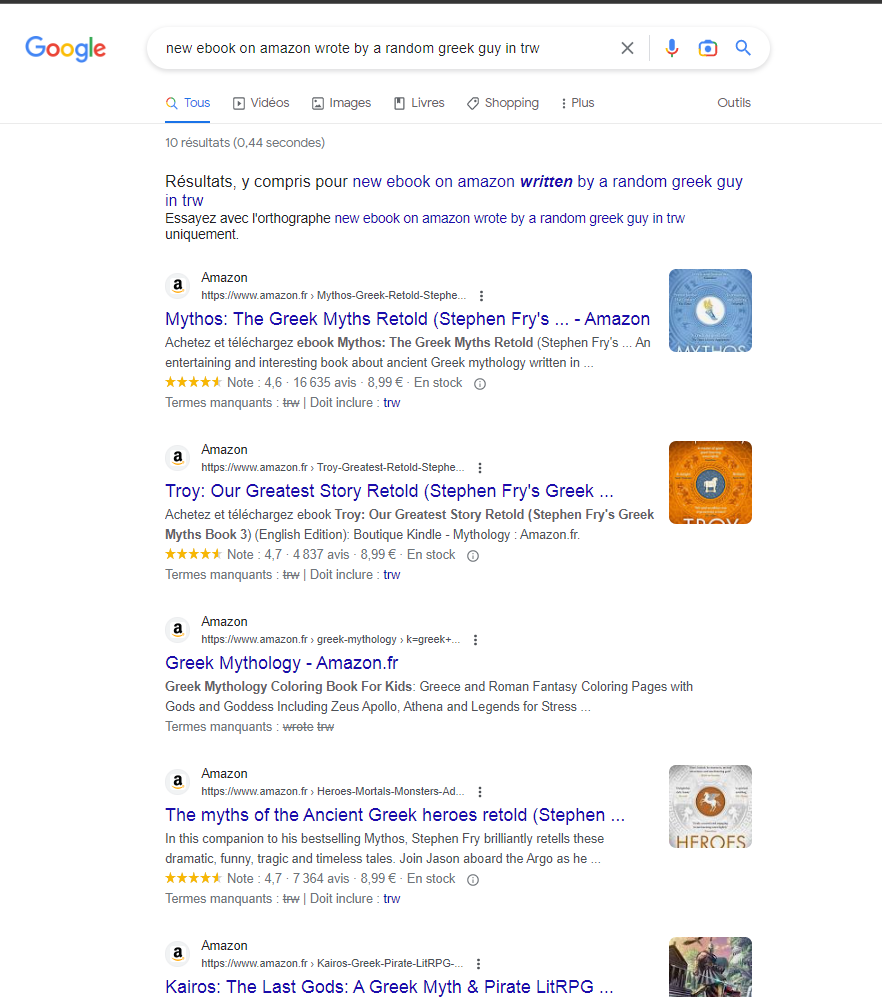Open the Livres tab

coord(419,103)
